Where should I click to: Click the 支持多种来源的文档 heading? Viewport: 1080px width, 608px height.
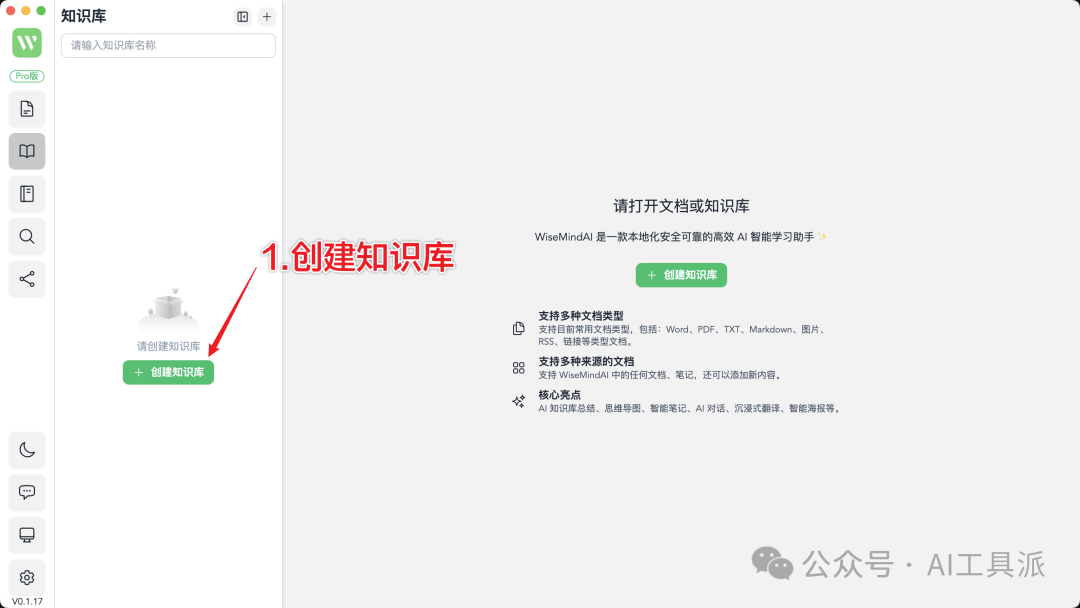point(586,361)
